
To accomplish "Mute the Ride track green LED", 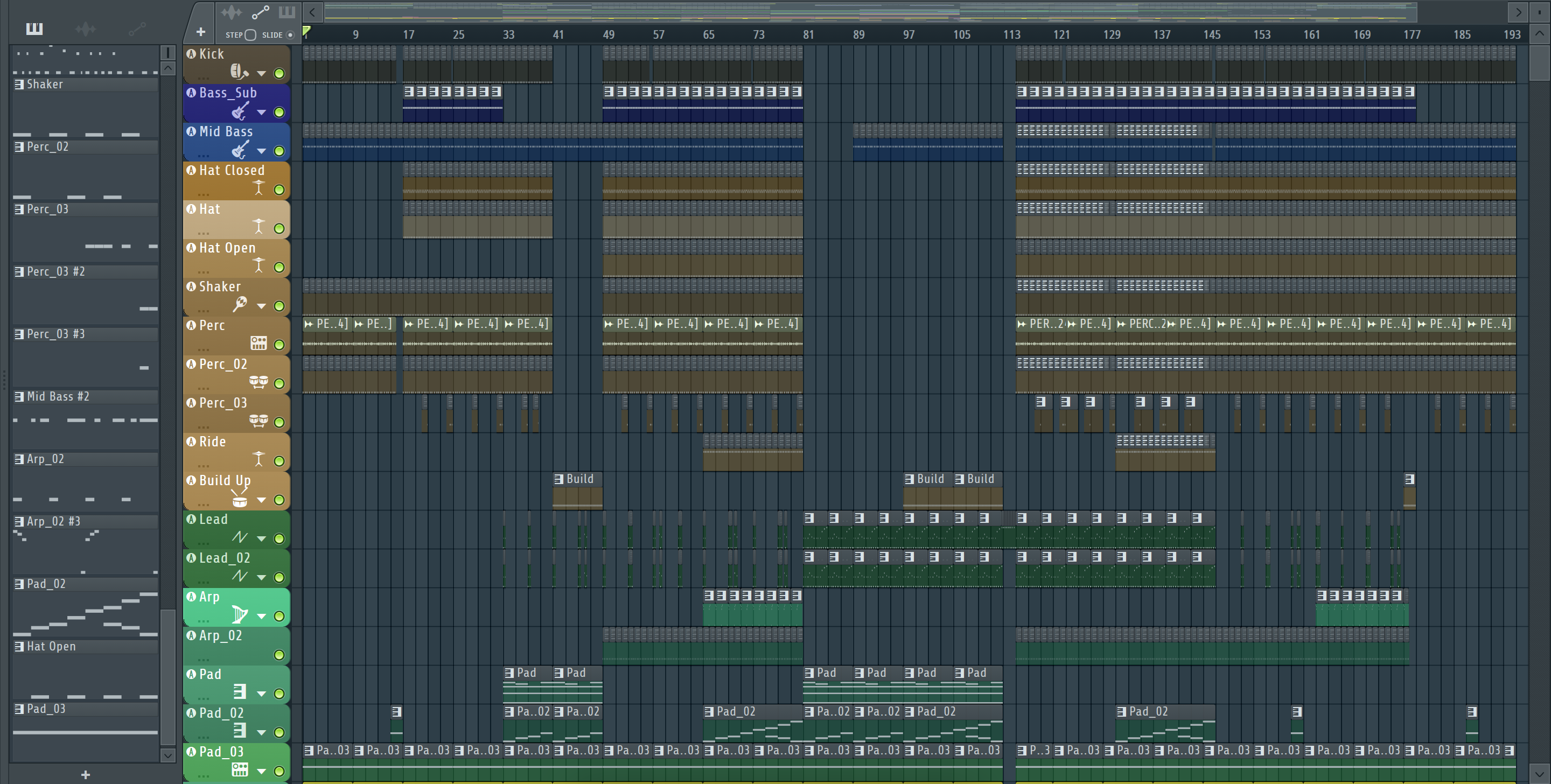I will pyautogui.click(x=280, y=461).
